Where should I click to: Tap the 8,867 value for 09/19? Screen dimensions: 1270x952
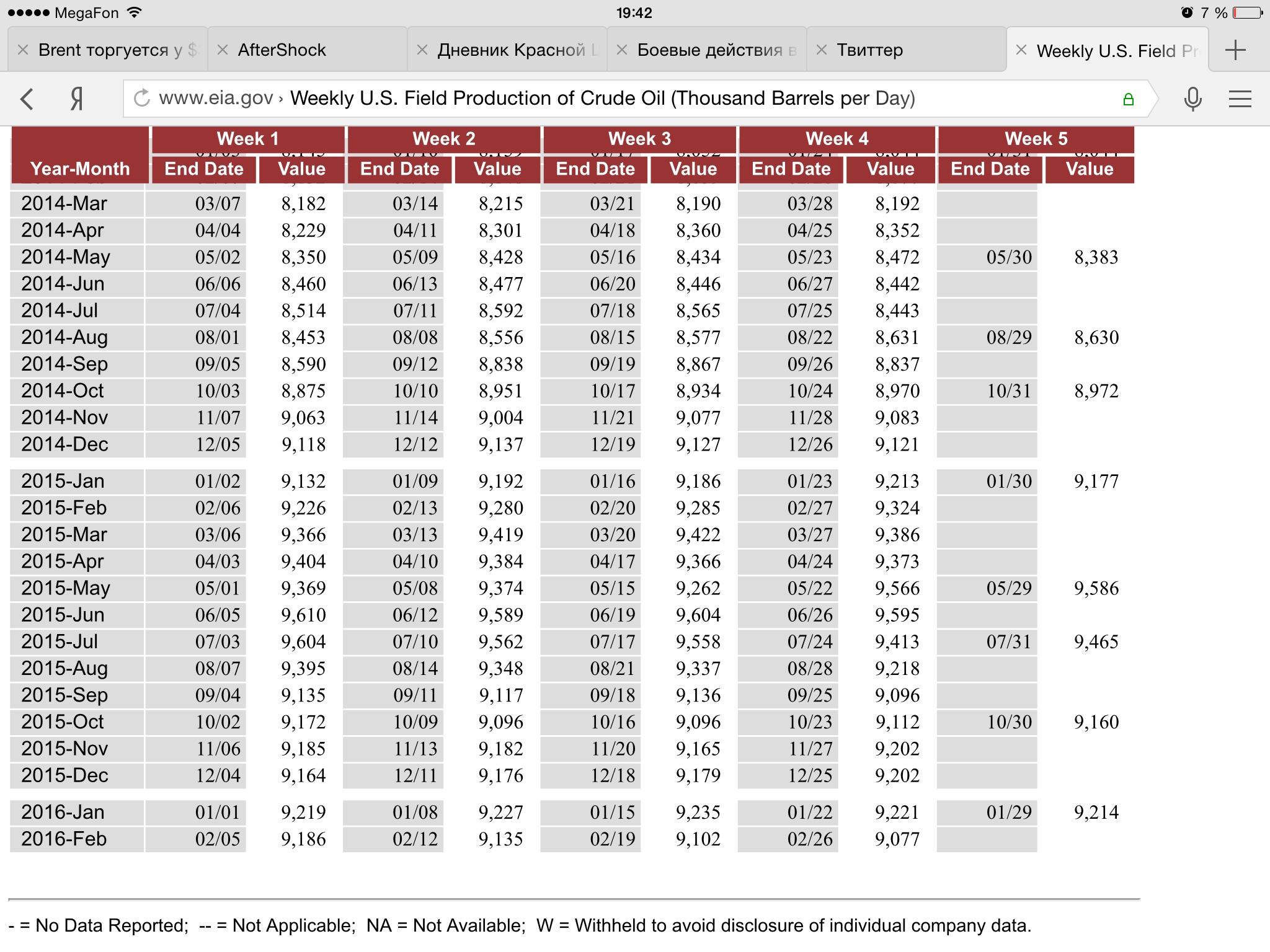[698, 364]
